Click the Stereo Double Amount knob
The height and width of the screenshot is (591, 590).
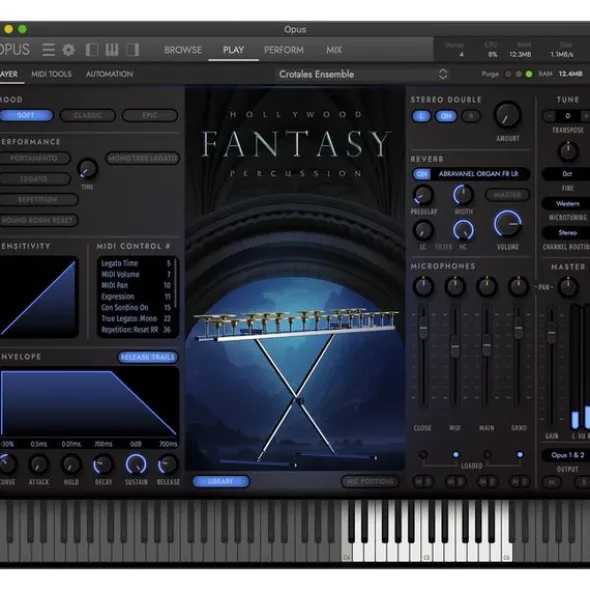click(x=507, y=115)
